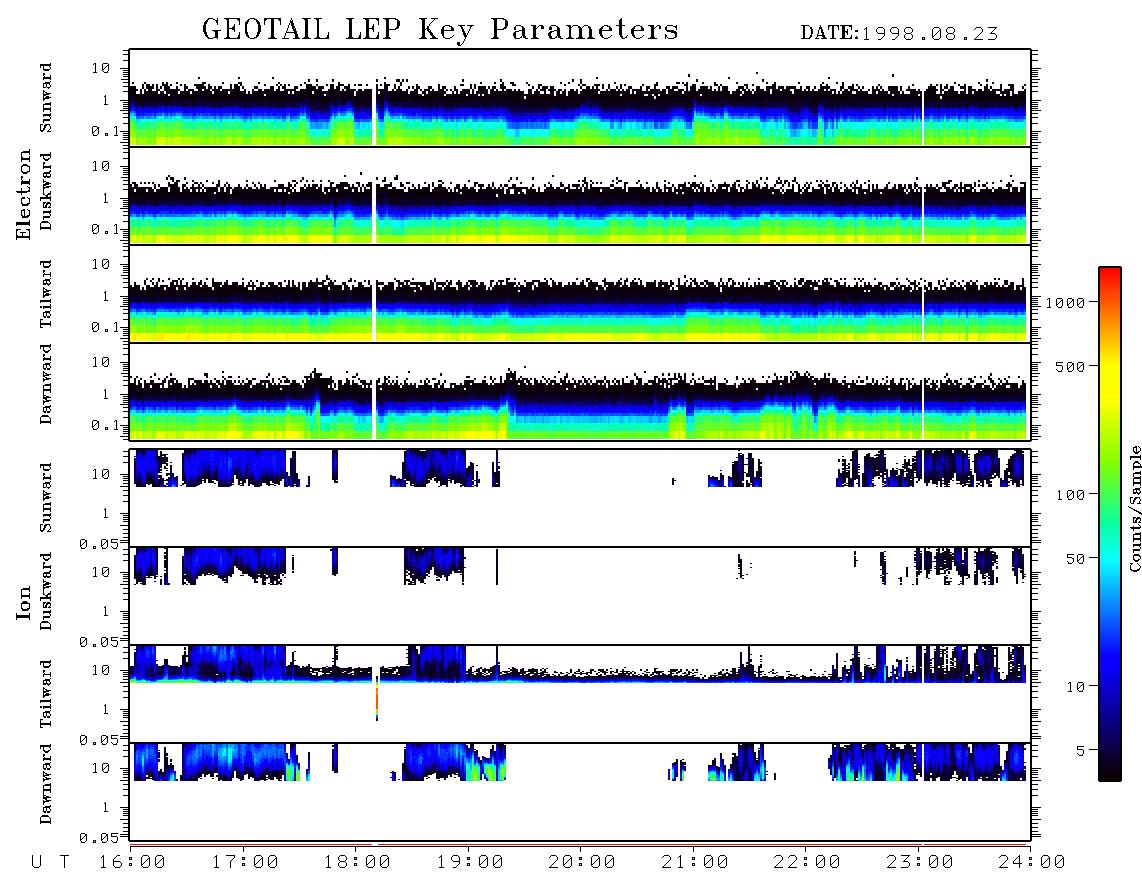Click the 22:00 time tick label
The image size is (1142, 880).
pos(807,863)
